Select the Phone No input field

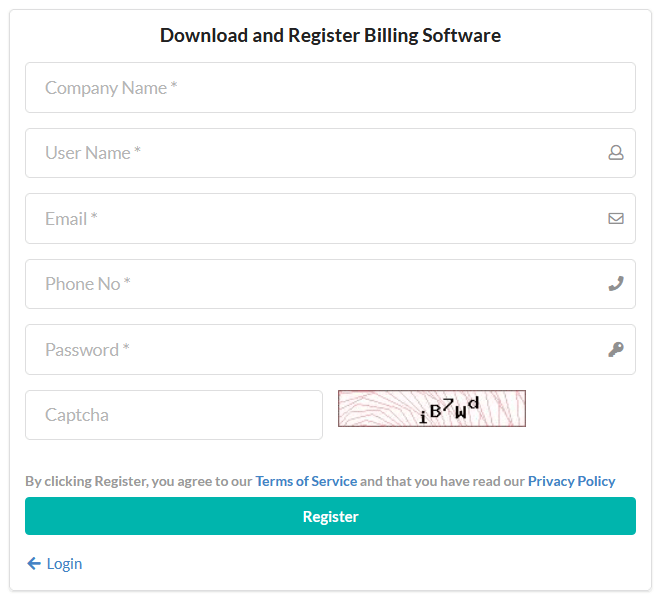pos(330,284)
